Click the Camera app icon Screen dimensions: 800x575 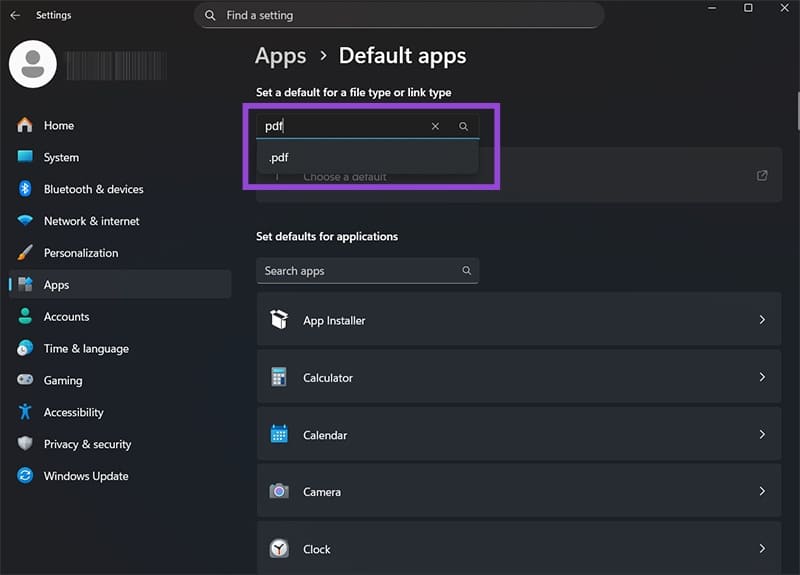pos(279,492)
